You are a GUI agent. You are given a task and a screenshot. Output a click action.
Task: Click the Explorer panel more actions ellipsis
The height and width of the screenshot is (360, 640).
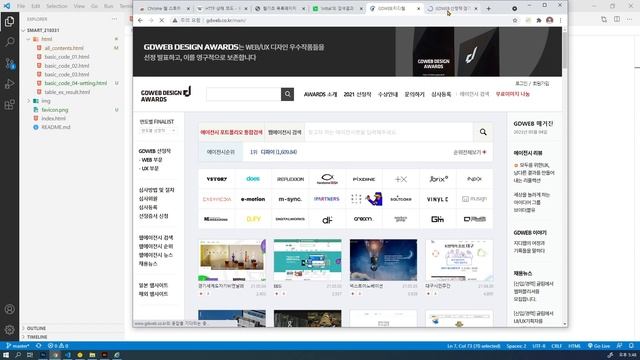(114, 19)
